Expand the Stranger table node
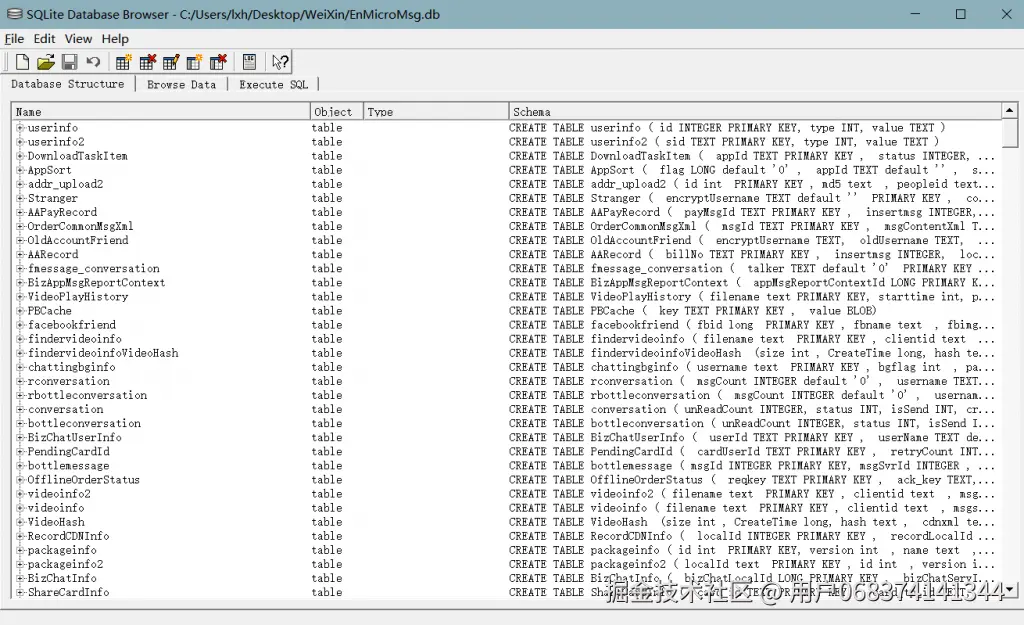This screenshot has width=1024, height=625. (20, 198)
